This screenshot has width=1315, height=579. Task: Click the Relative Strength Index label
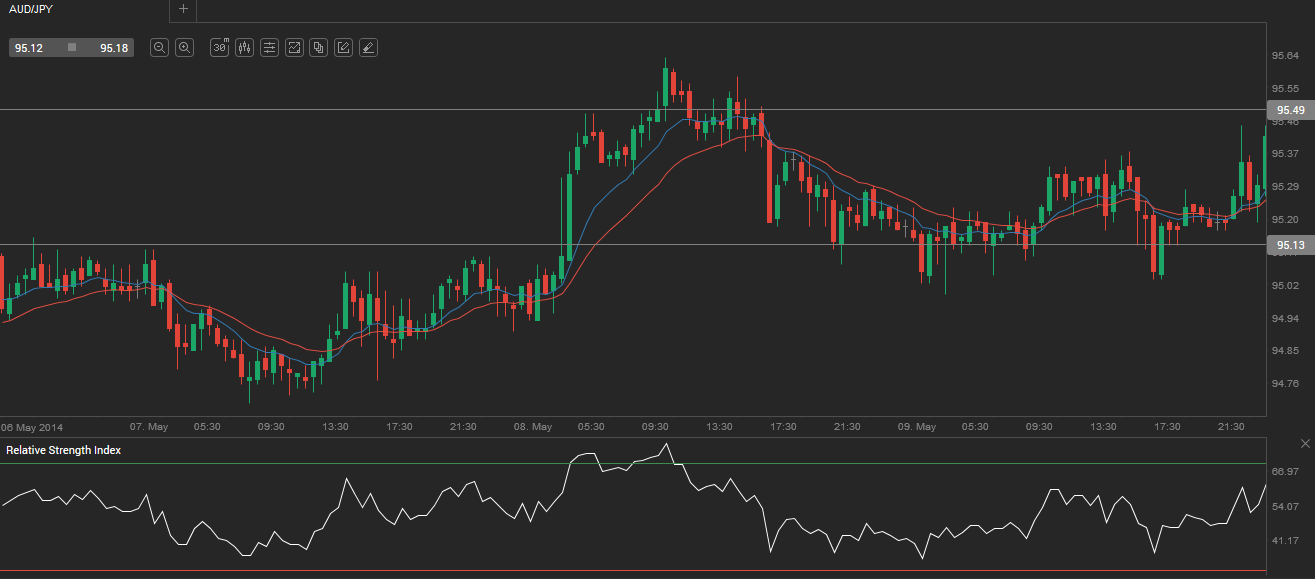63,450
